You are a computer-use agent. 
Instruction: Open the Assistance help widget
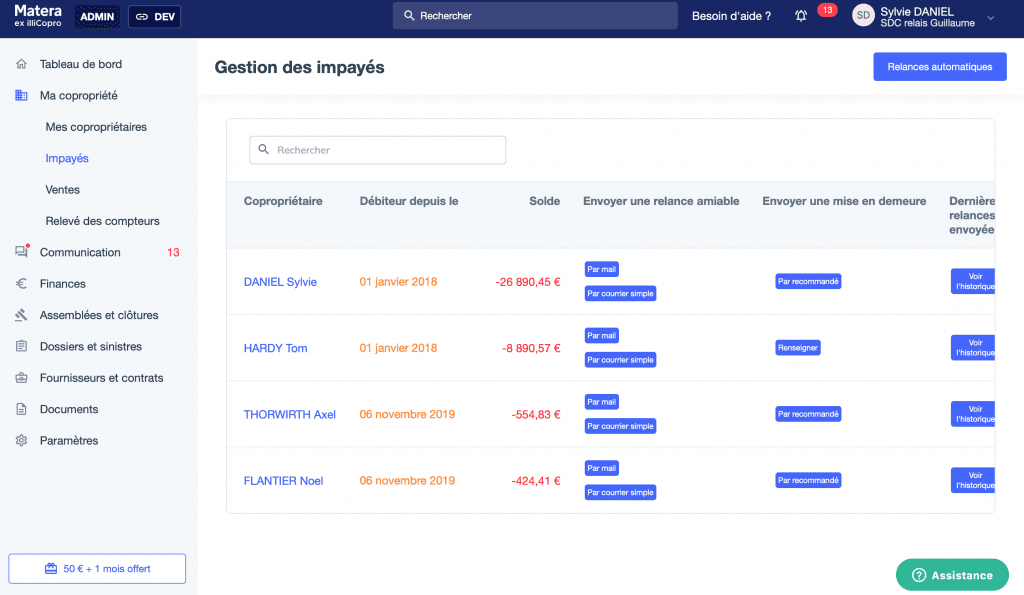point(952,575)
